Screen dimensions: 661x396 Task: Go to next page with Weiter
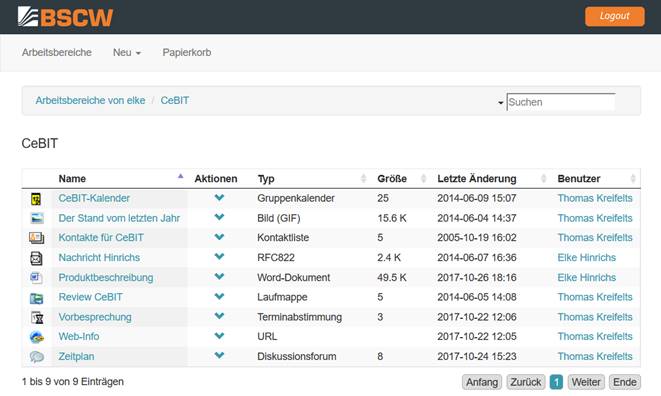tap(586, 382)
